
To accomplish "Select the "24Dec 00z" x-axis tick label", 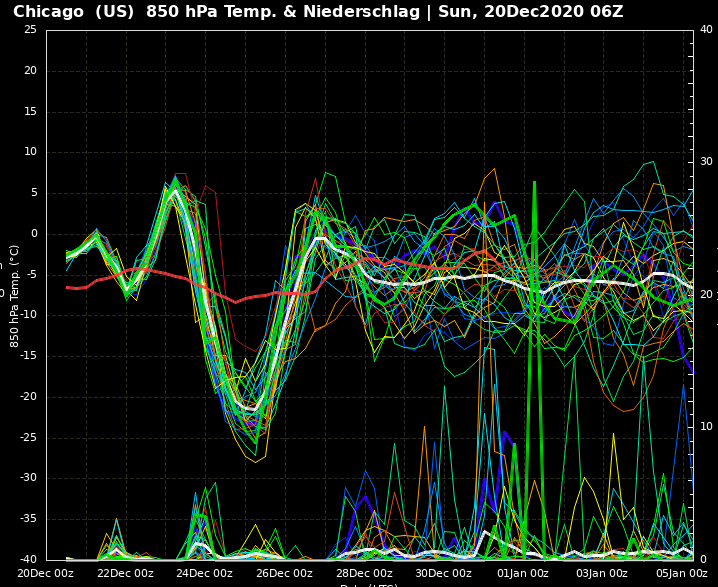I will [205, 573].
